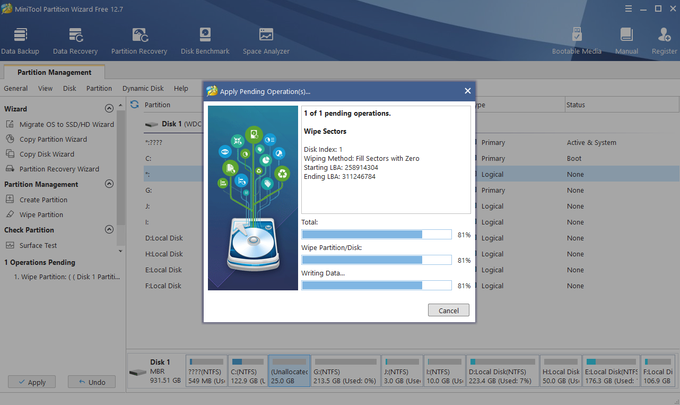680x405 pixels.
Task: Collapse the Check Partition section
Action: pos(109,230)
